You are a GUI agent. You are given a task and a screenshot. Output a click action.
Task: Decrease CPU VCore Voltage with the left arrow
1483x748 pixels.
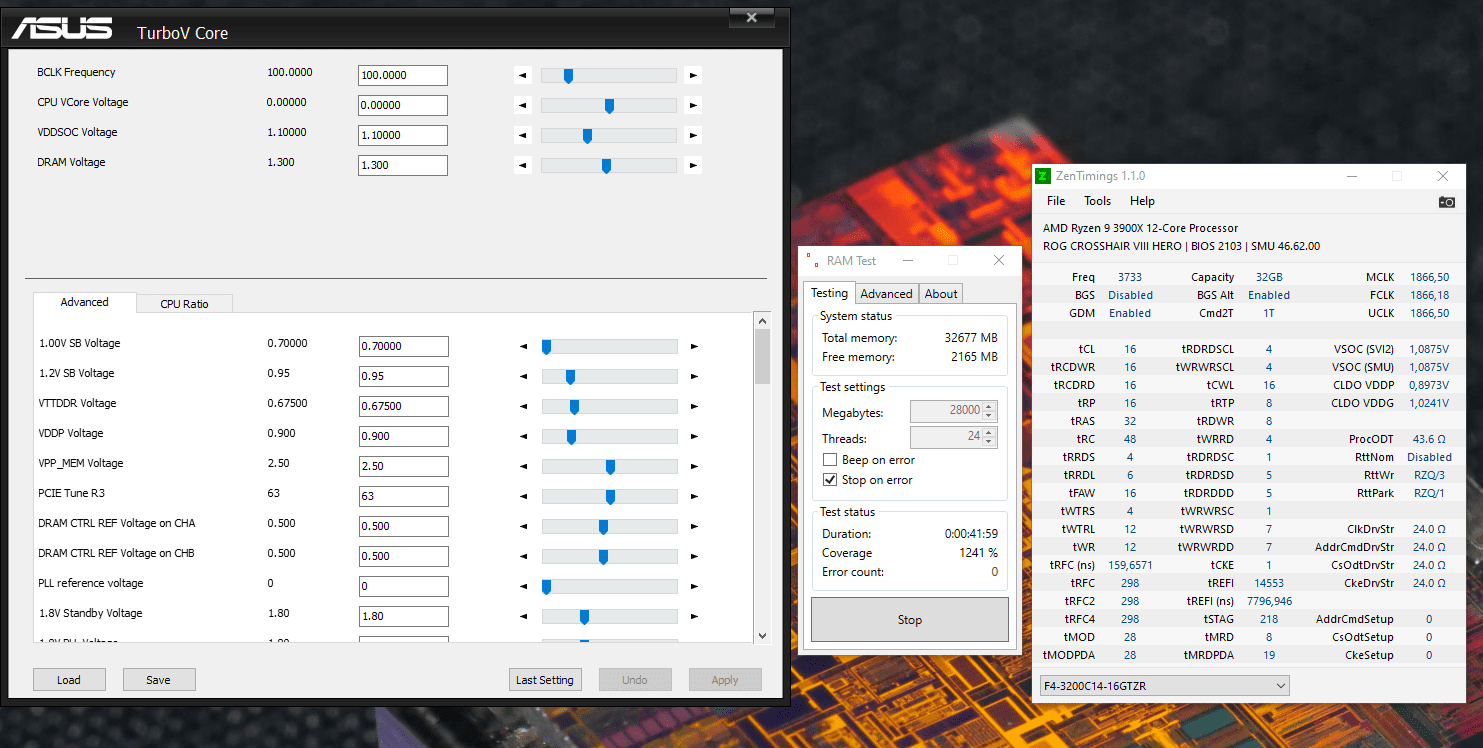(x=522, y=105)
